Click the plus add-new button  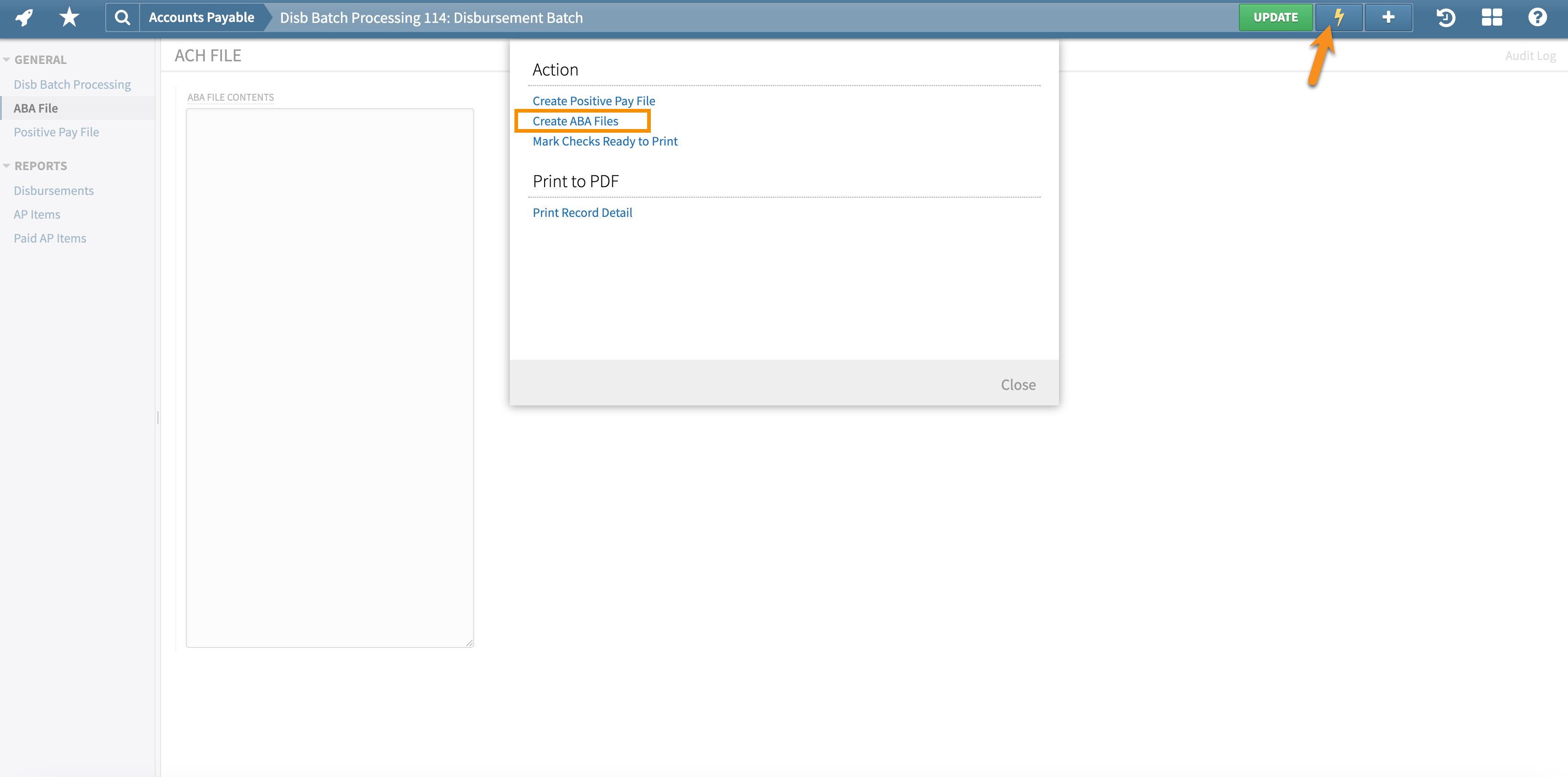1389,17
